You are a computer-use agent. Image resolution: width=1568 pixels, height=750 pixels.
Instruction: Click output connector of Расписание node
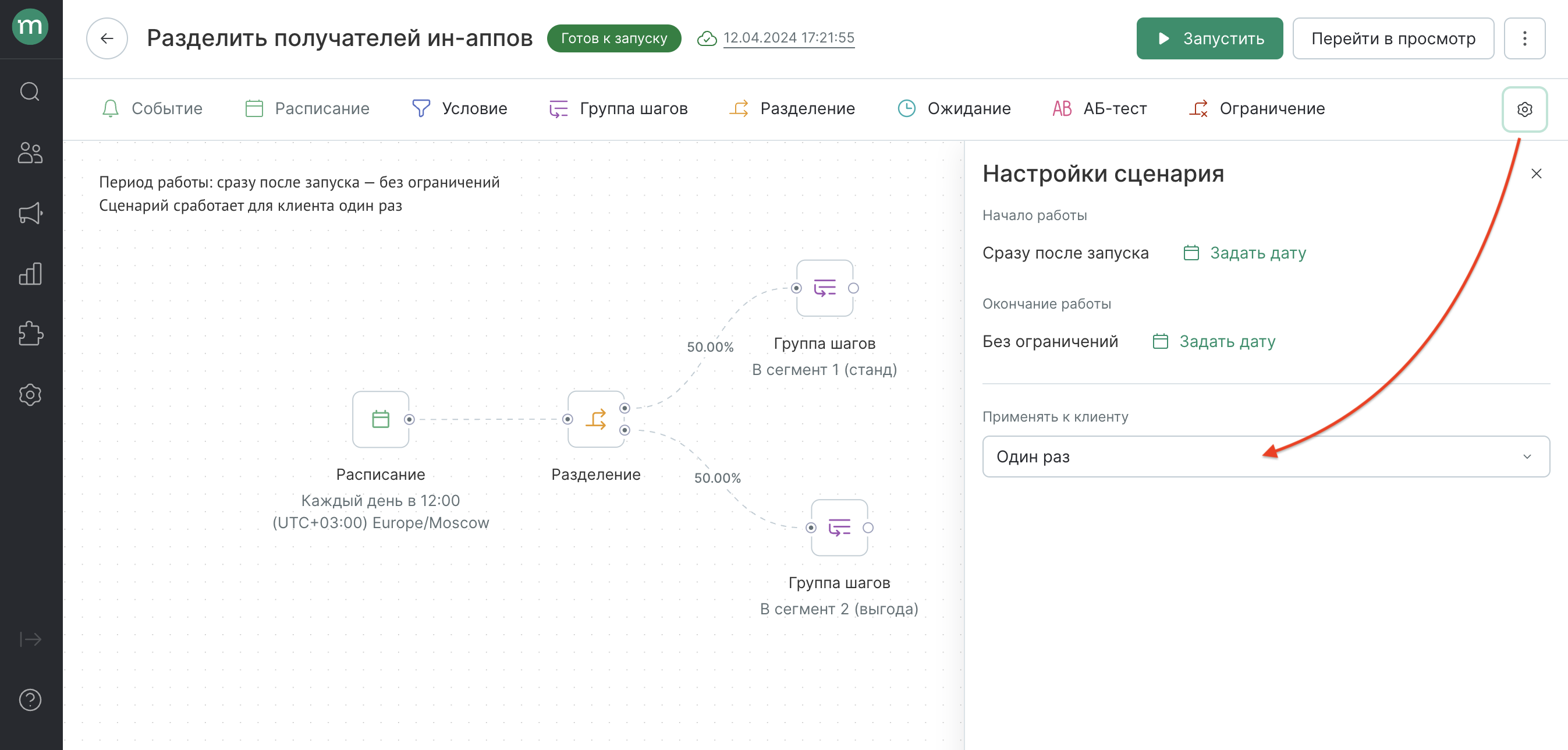(x=410, y=419)
